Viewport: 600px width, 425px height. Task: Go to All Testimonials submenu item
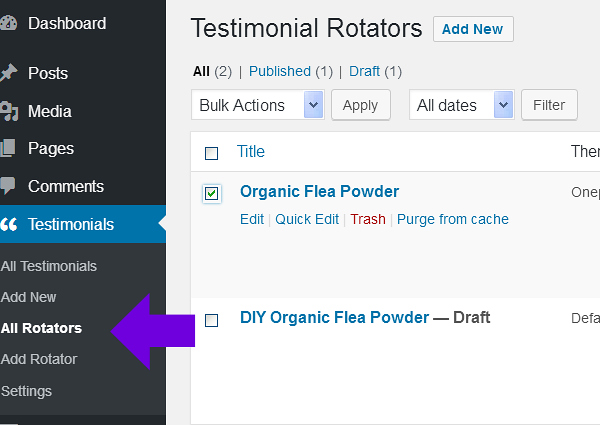click(x=49, y=266)
